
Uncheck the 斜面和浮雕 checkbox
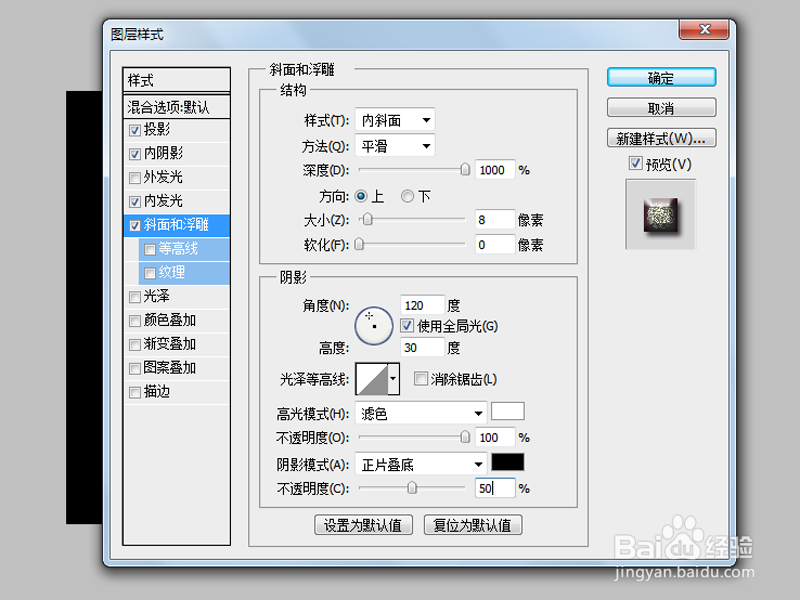click(135, 226)
